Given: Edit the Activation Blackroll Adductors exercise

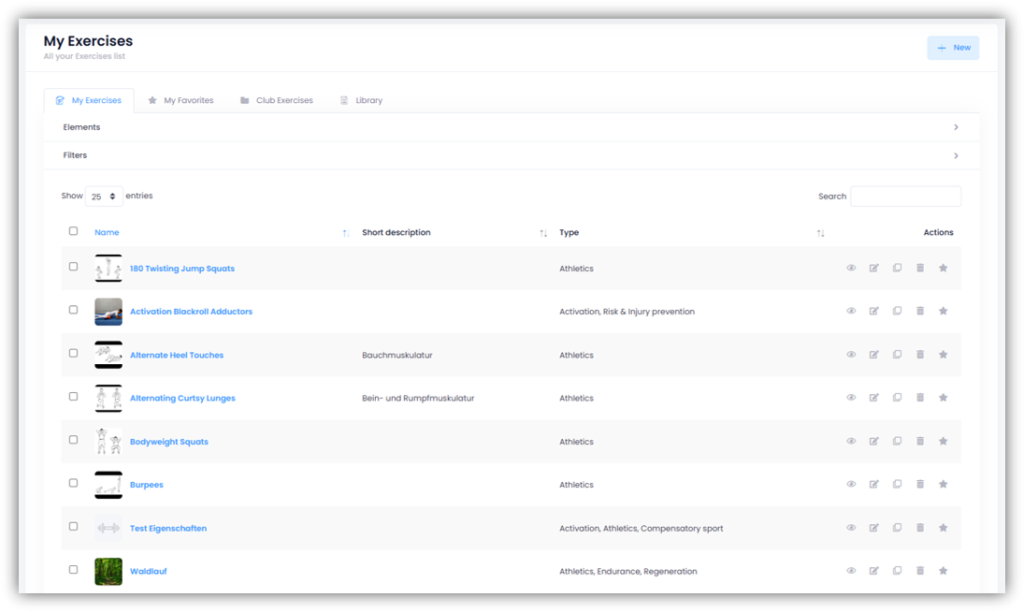Looking at the screenshot, I should pyautogui.click(x=874, y=311).
